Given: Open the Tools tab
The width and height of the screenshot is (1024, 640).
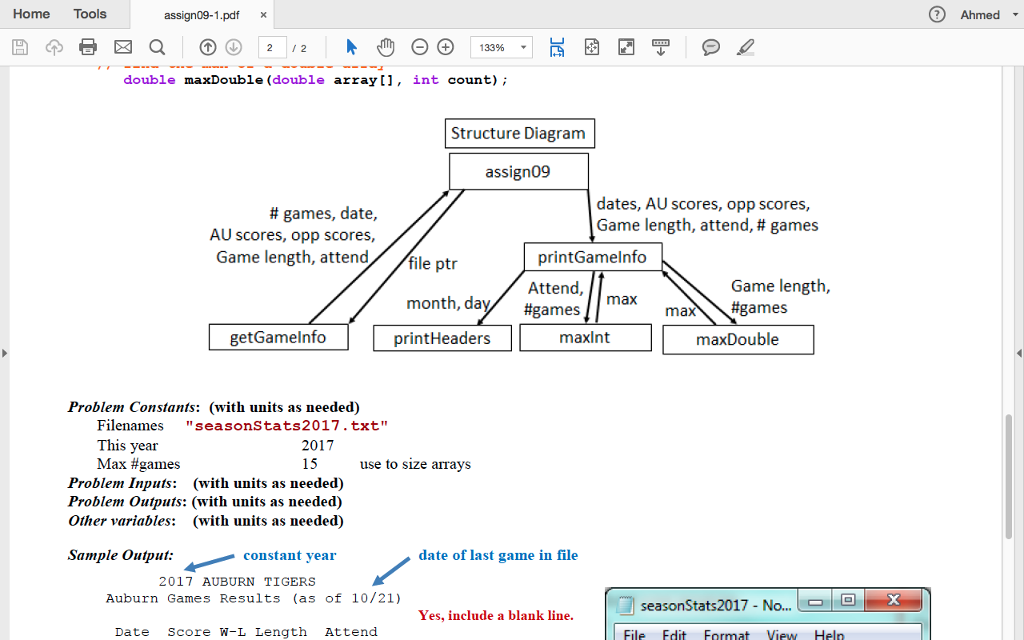Looking at the screenshot, I should click(90, 14).
